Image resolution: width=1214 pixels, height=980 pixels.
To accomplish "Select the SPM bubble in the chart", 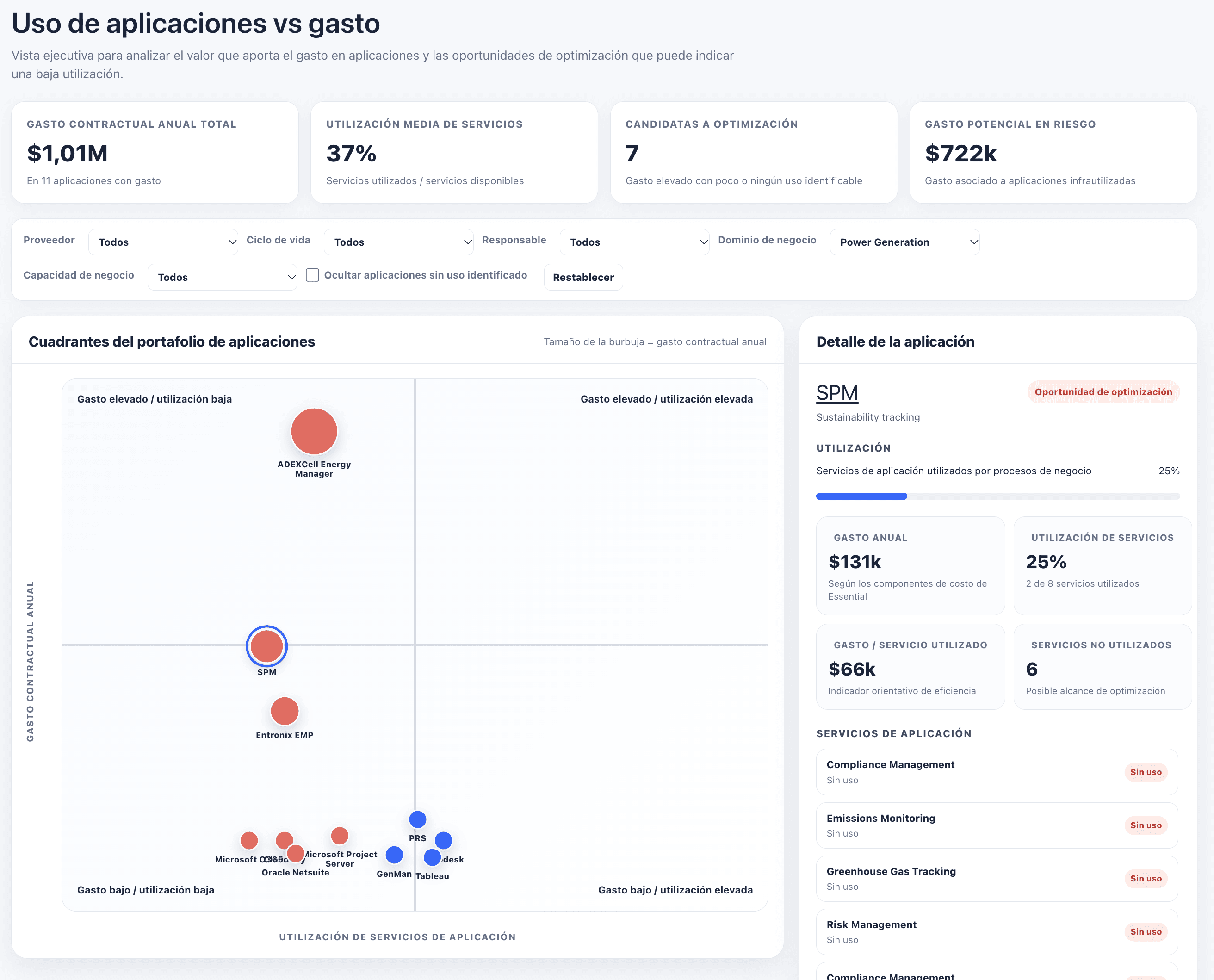I will pos(266,646).
